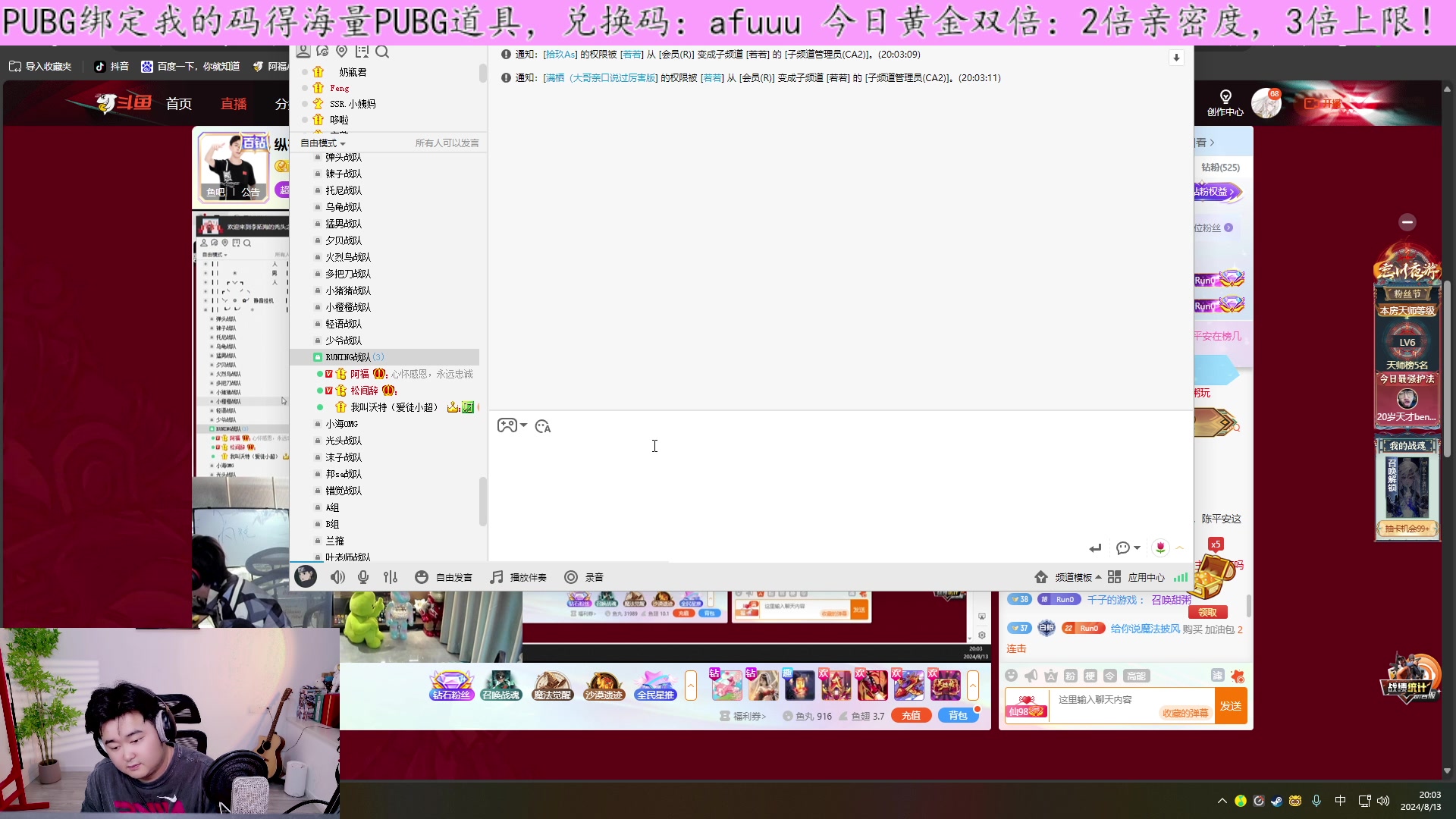Toggle the 滤 filter option in chat bar
This screenshot has height=819, width=1456.
[1218, 676]
